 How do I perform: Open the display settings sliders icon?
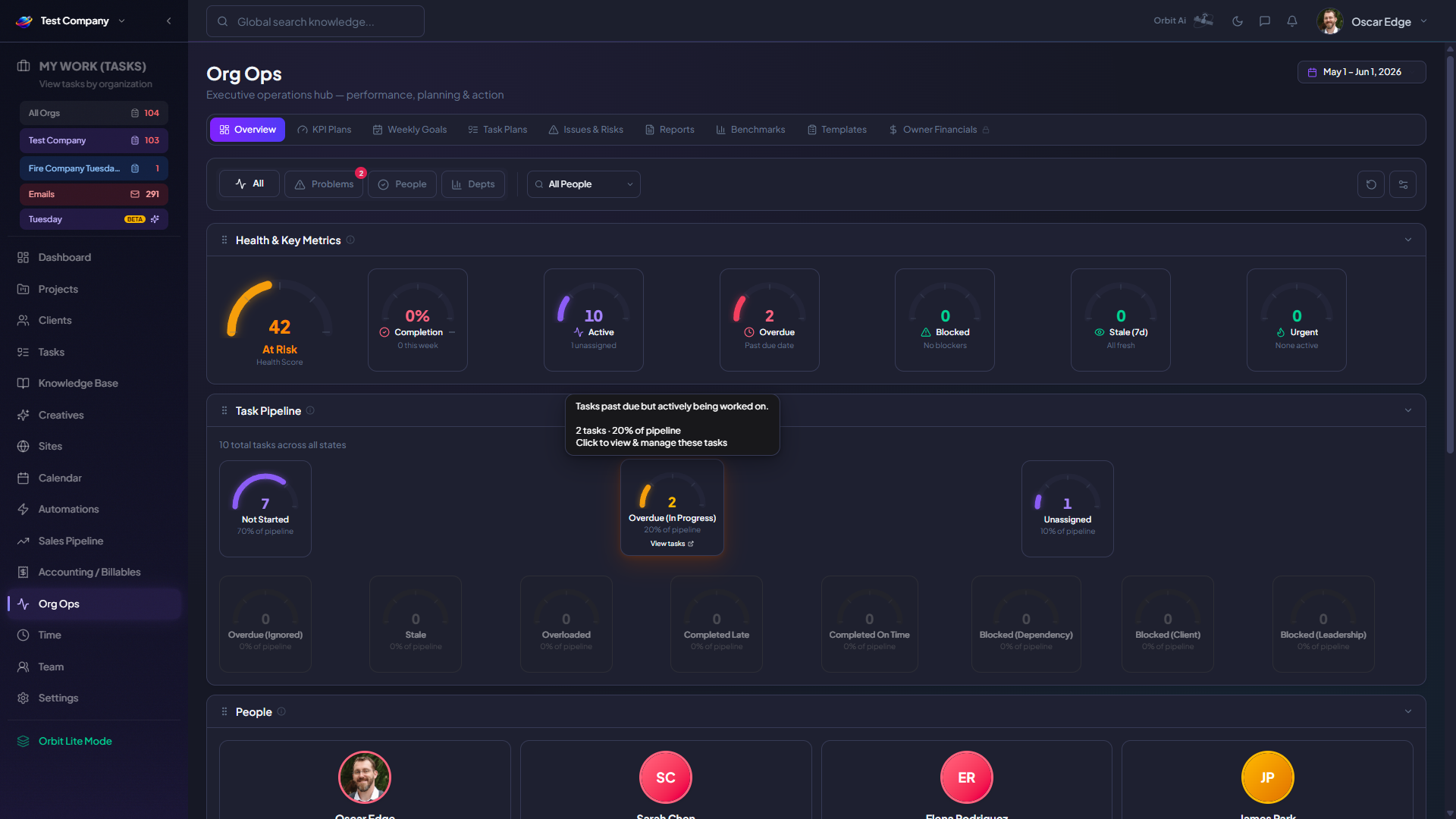(x=1403, y=184)
